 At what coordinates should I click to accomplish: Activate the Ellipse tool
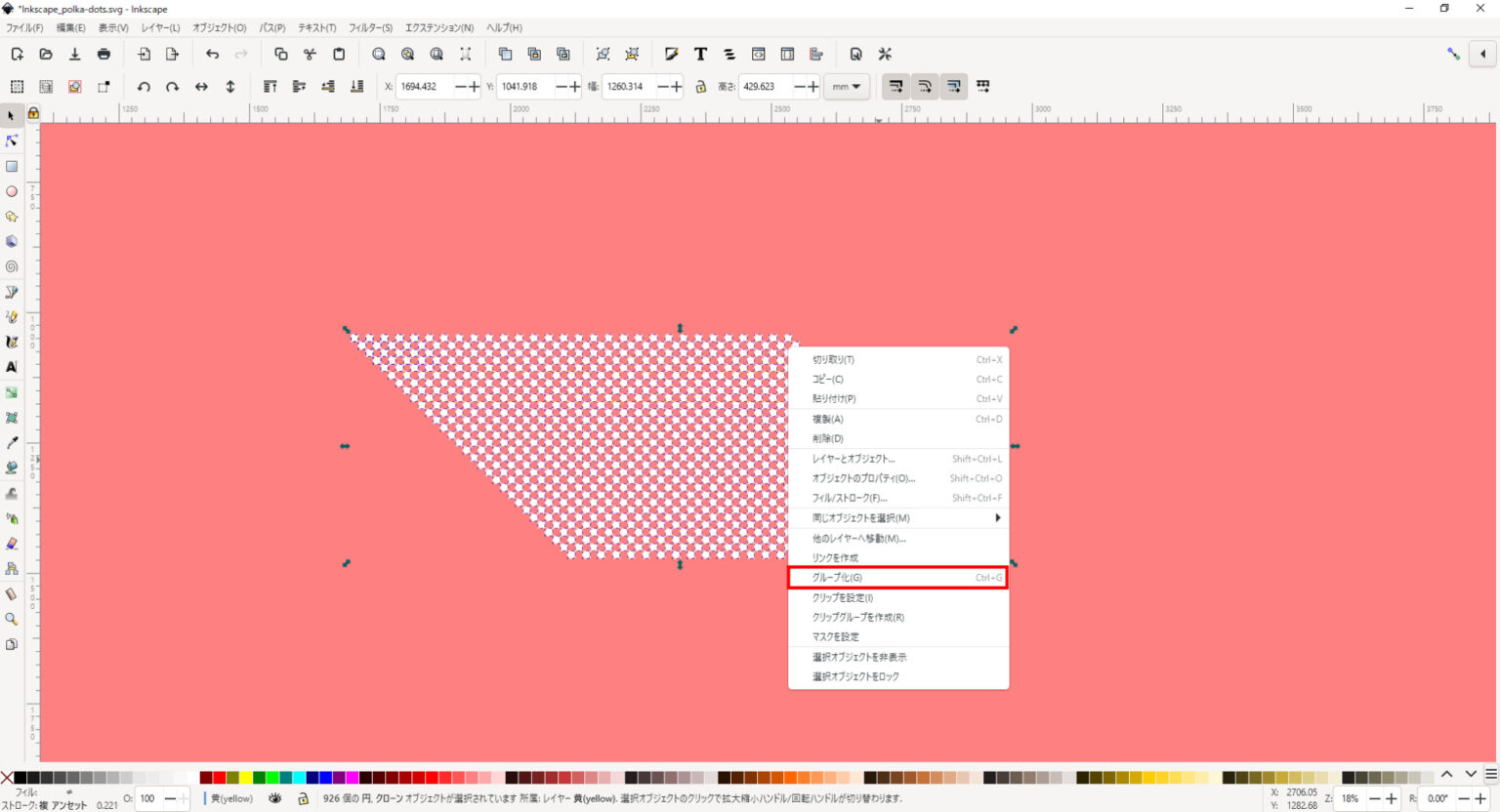(x=12, y=191)
